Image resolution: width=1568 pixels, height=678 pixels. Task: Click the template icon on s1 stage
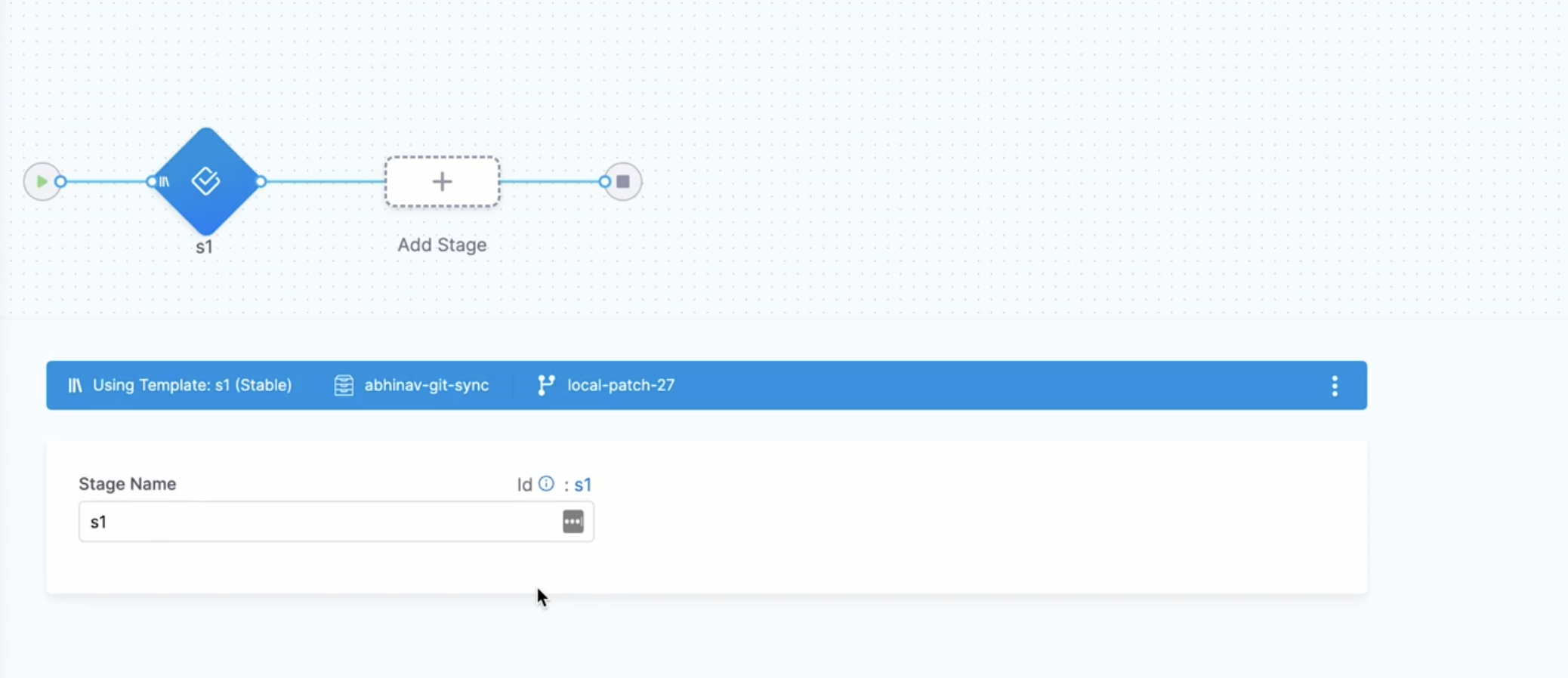point(164,182)
